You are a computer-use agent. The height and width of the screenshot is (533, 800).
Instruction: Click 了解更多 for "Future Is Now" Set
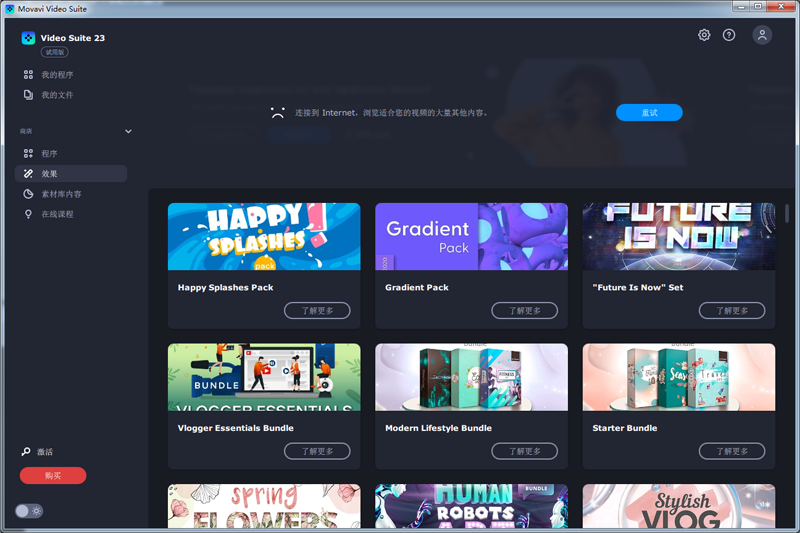[x=732, y=311]
